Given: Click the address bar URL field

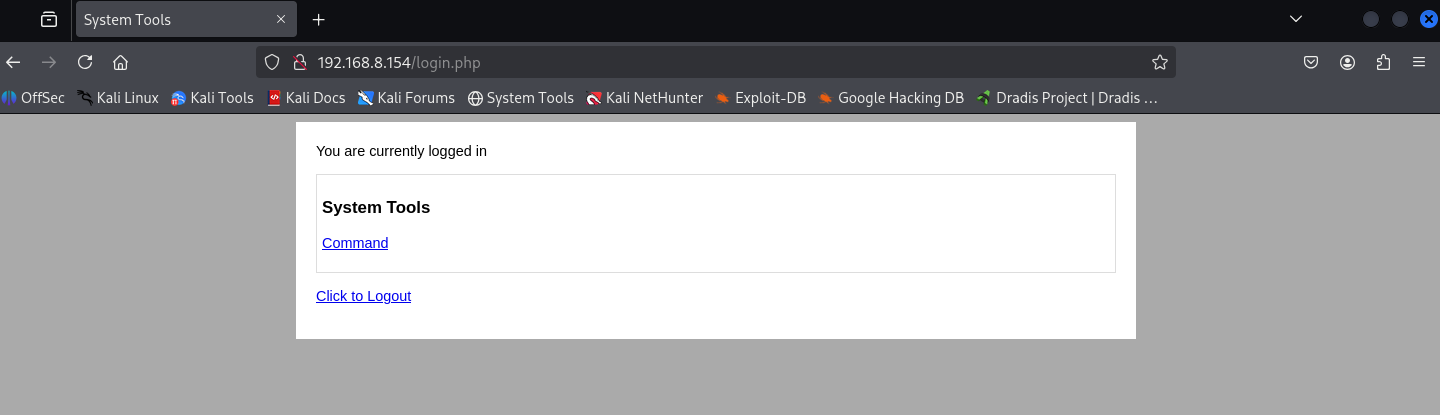Looking at the screenshot, I should point(700,62).
